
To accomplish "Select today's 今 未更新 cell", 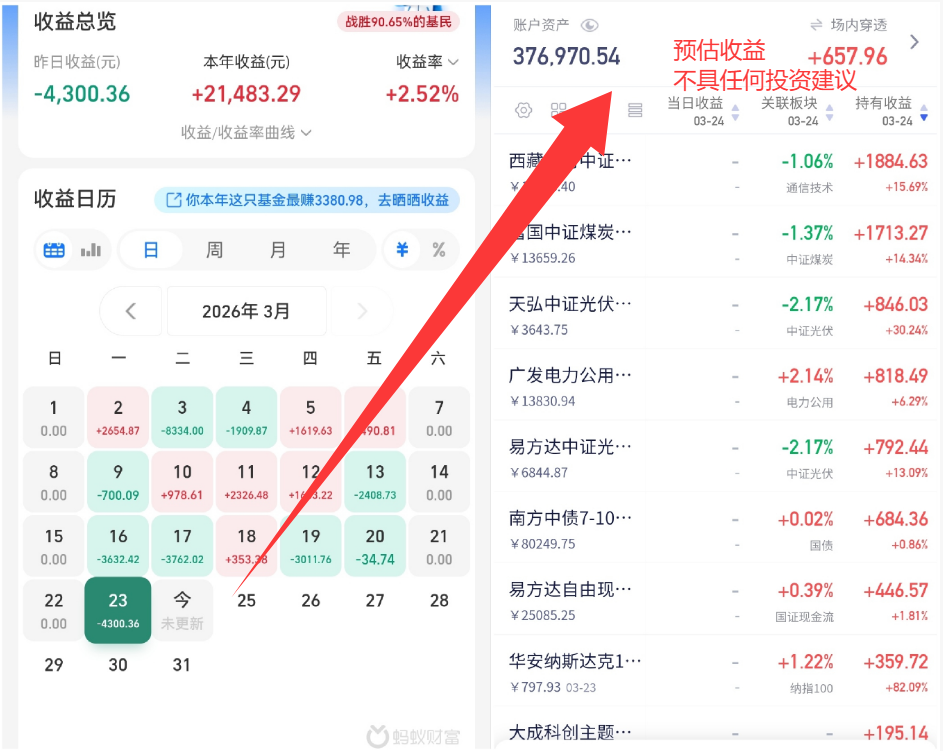I will click(x=182, y=610).
